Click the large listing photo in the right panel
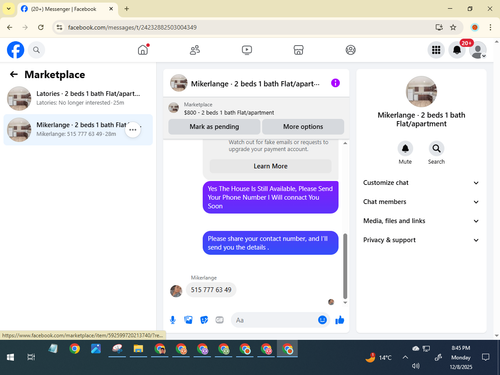This screenshot has width=500, height=375. pos(421,92)
